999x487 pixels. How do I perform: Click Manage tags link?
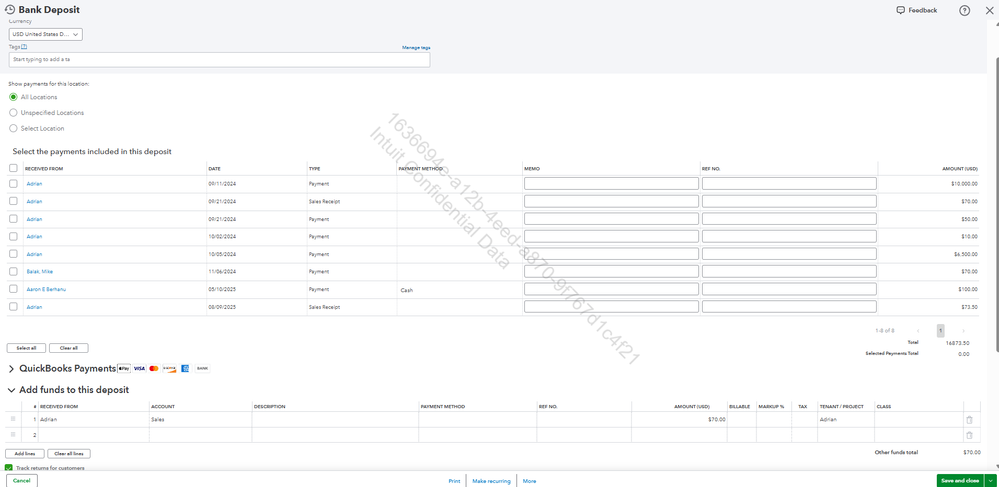point(416,48)
